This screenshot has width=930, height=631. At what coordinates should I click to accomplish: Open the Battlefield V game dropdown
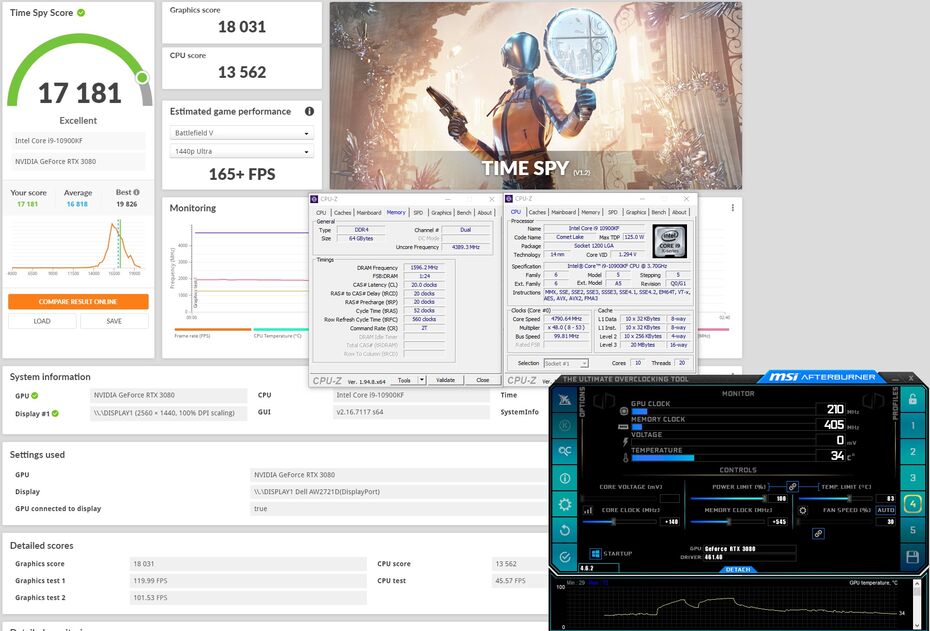(241, 133)
